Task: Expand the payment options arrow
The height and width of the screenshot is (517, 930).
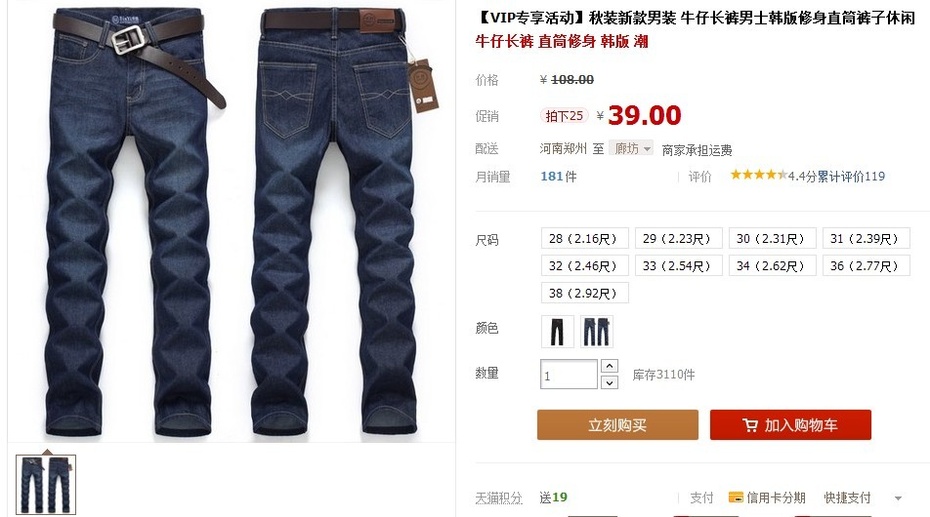Action: (898, 499)
